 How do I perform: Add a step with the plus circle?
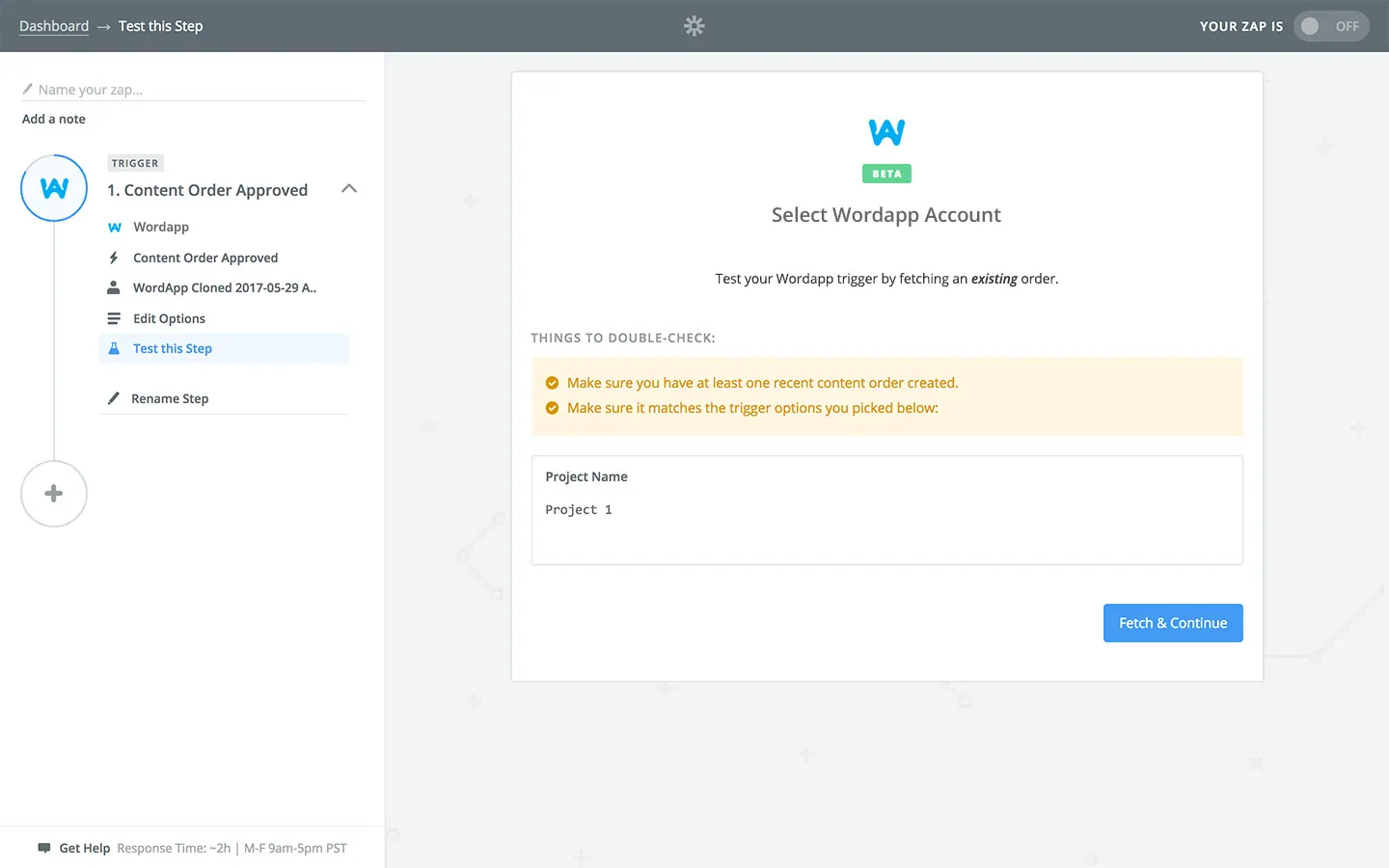coord(54,494)
